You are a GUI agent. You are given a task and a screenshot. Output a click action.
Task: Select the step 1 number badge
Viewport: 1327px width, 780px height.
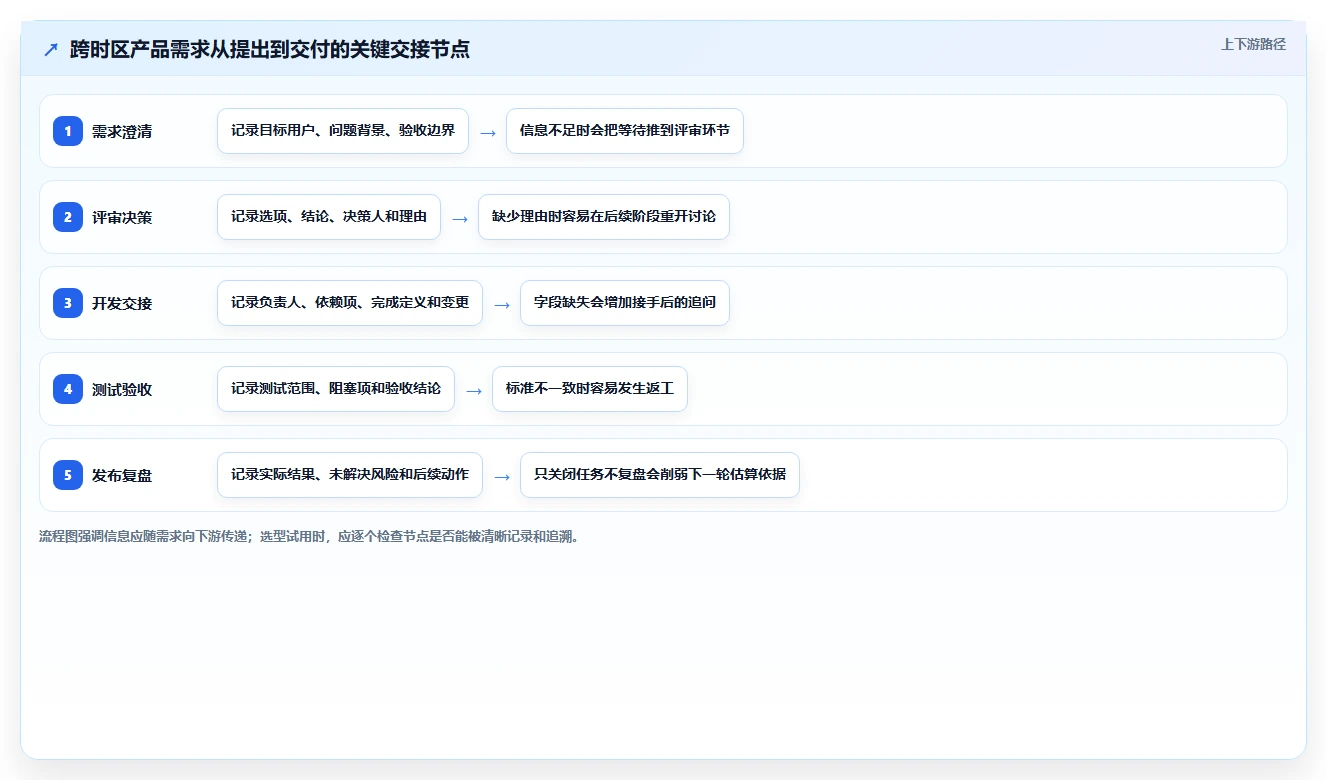point(68,131)
